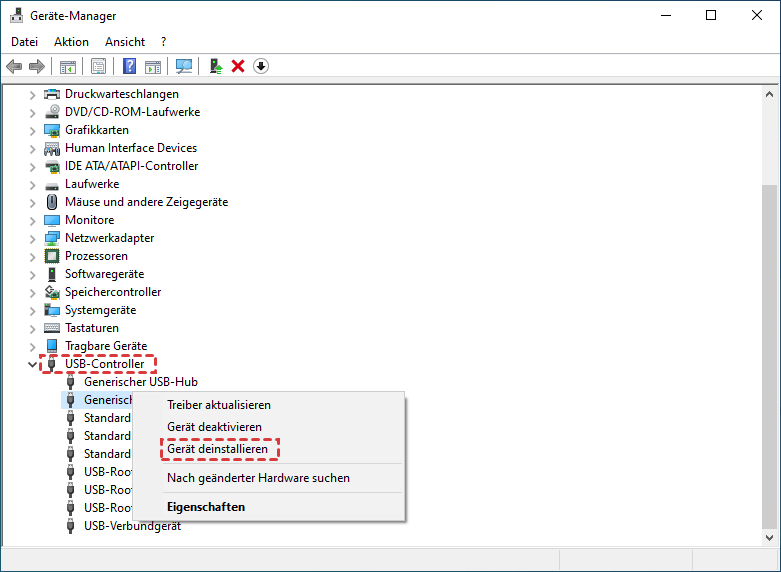Select the DVD/CD-ROM-Laufwerke label
Image resolution: width=781 pixels, height=572 pixels.
132,112
